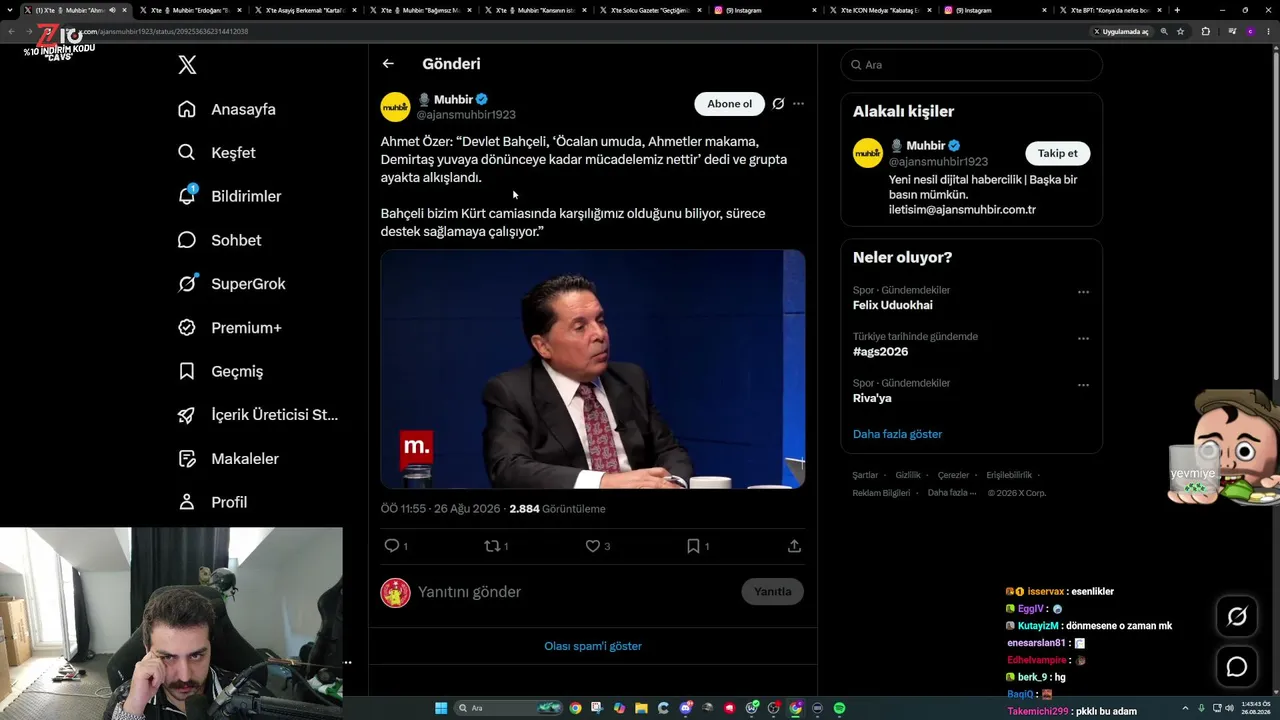Viewport: 1280px width, 720px height.
Task: Open the post's video thumbnail
Action: [593, 369]
